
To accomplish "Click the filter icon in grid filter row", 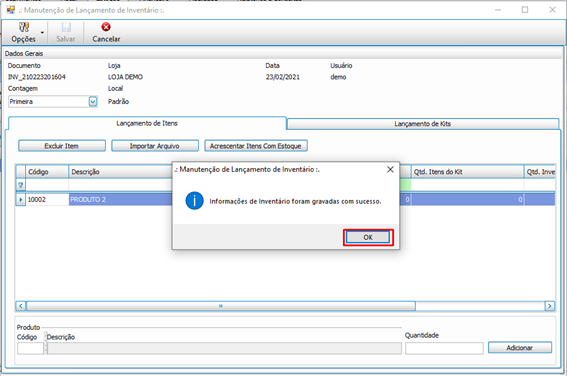I will pyautogui.click(x=21, y=185).
